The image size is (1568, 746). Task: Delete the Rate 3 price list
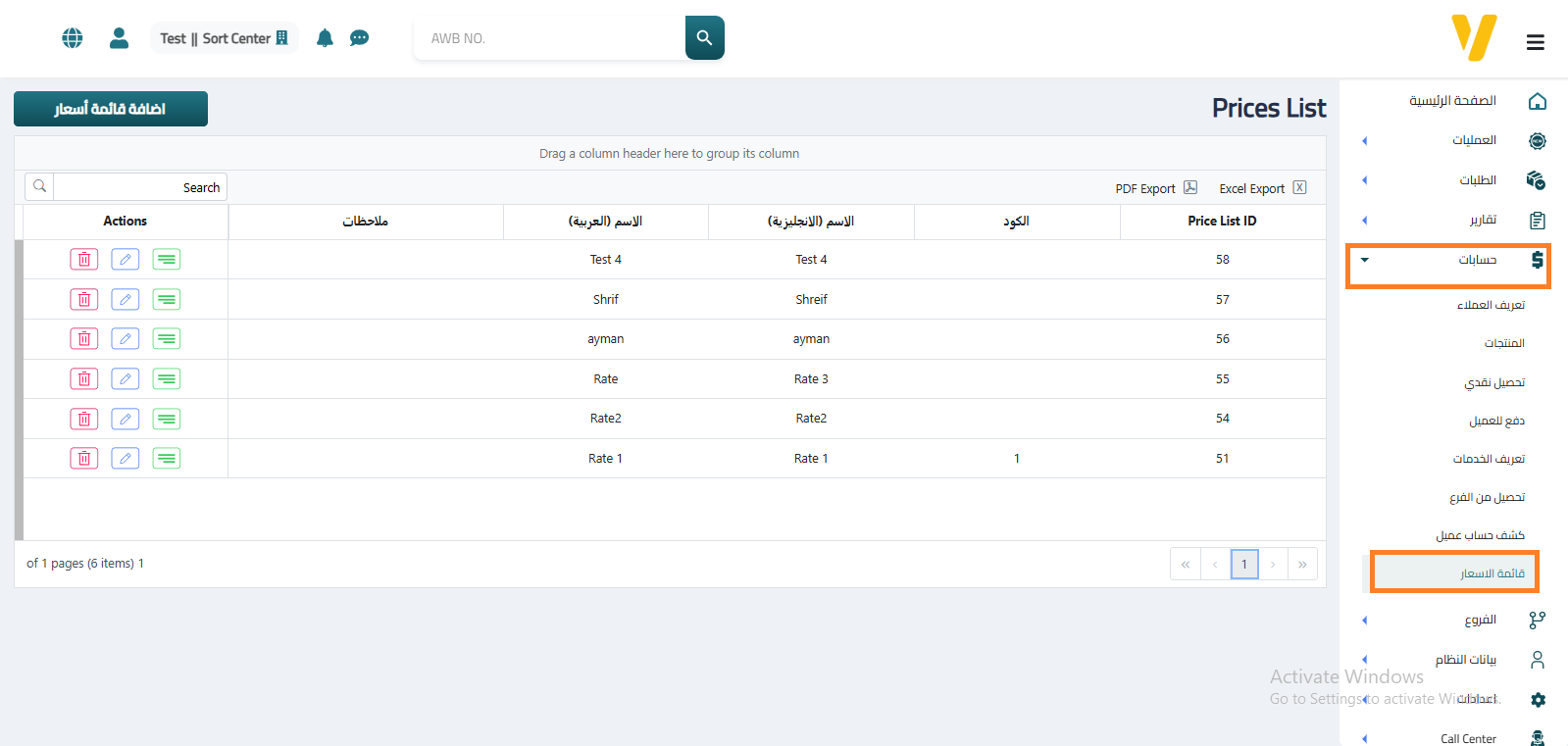coord(84,379)
